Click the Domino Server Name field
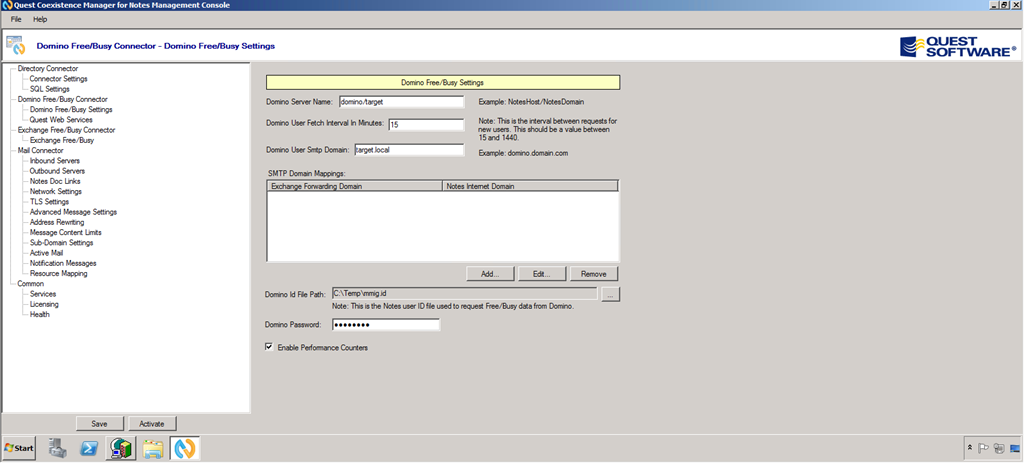 pos(401,102)
